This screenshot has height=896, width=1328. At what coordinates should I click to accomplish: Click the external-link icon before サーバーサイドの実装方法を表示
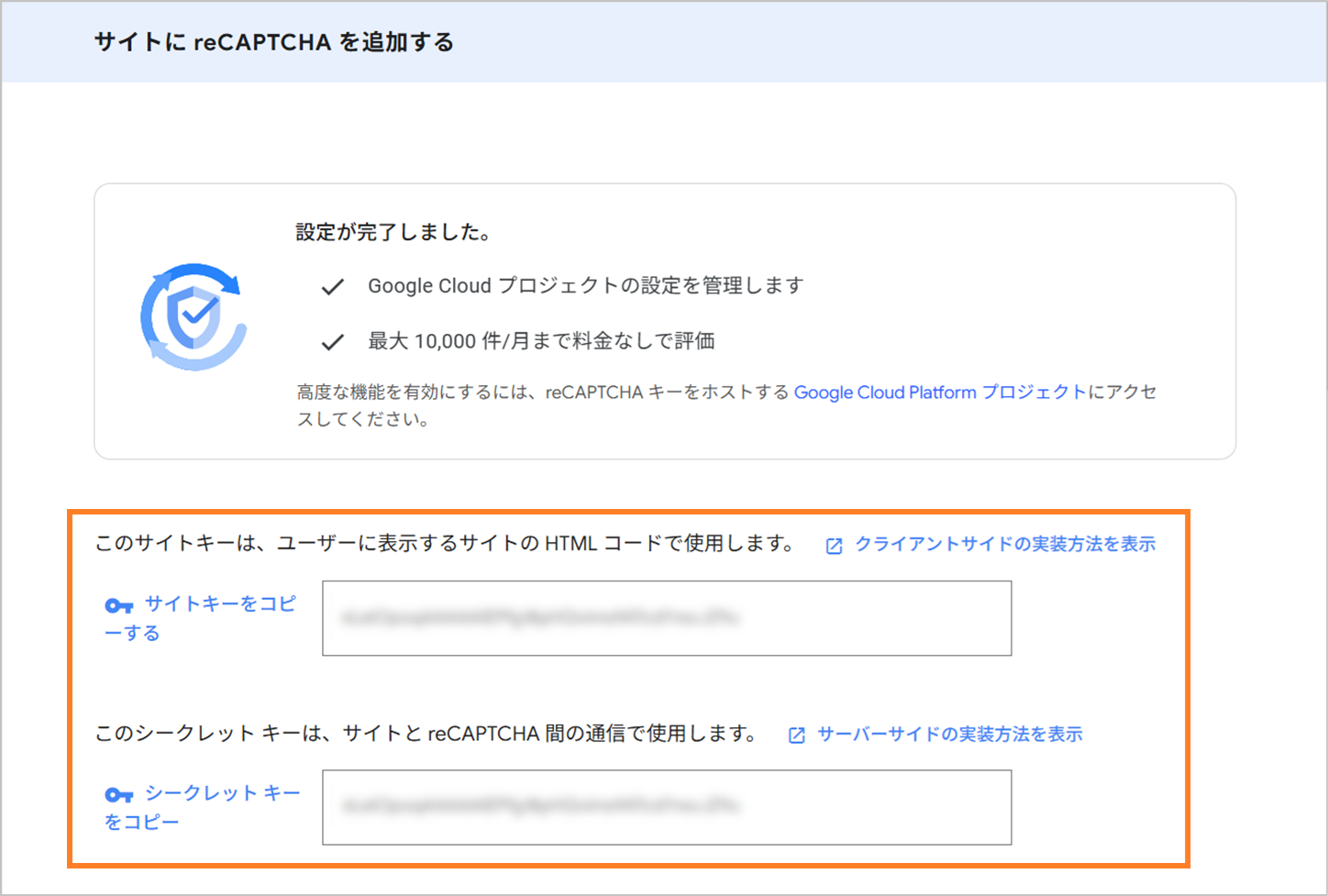(x=797, y=736)
